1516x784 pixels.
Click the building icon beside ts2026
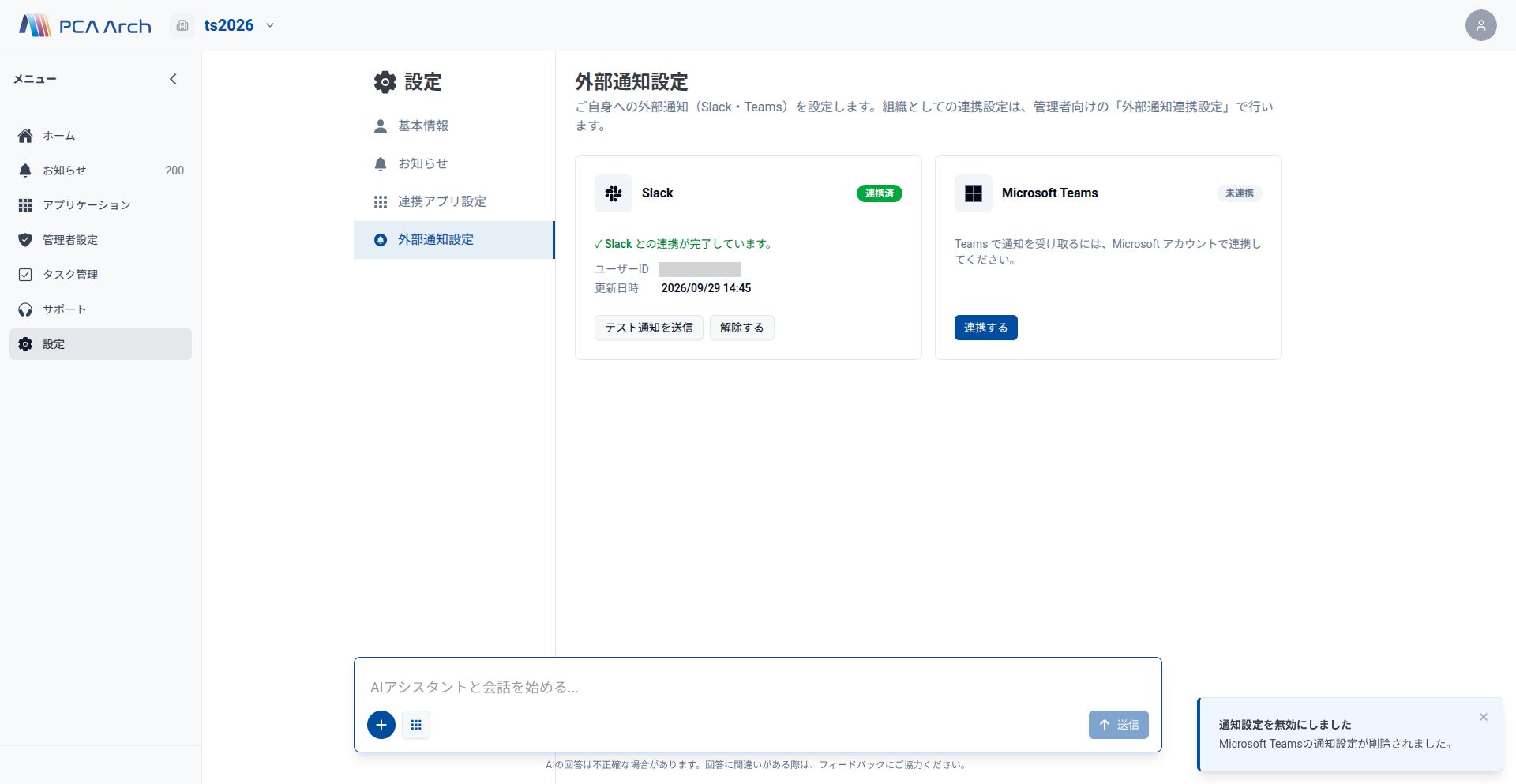click(182, 25)
